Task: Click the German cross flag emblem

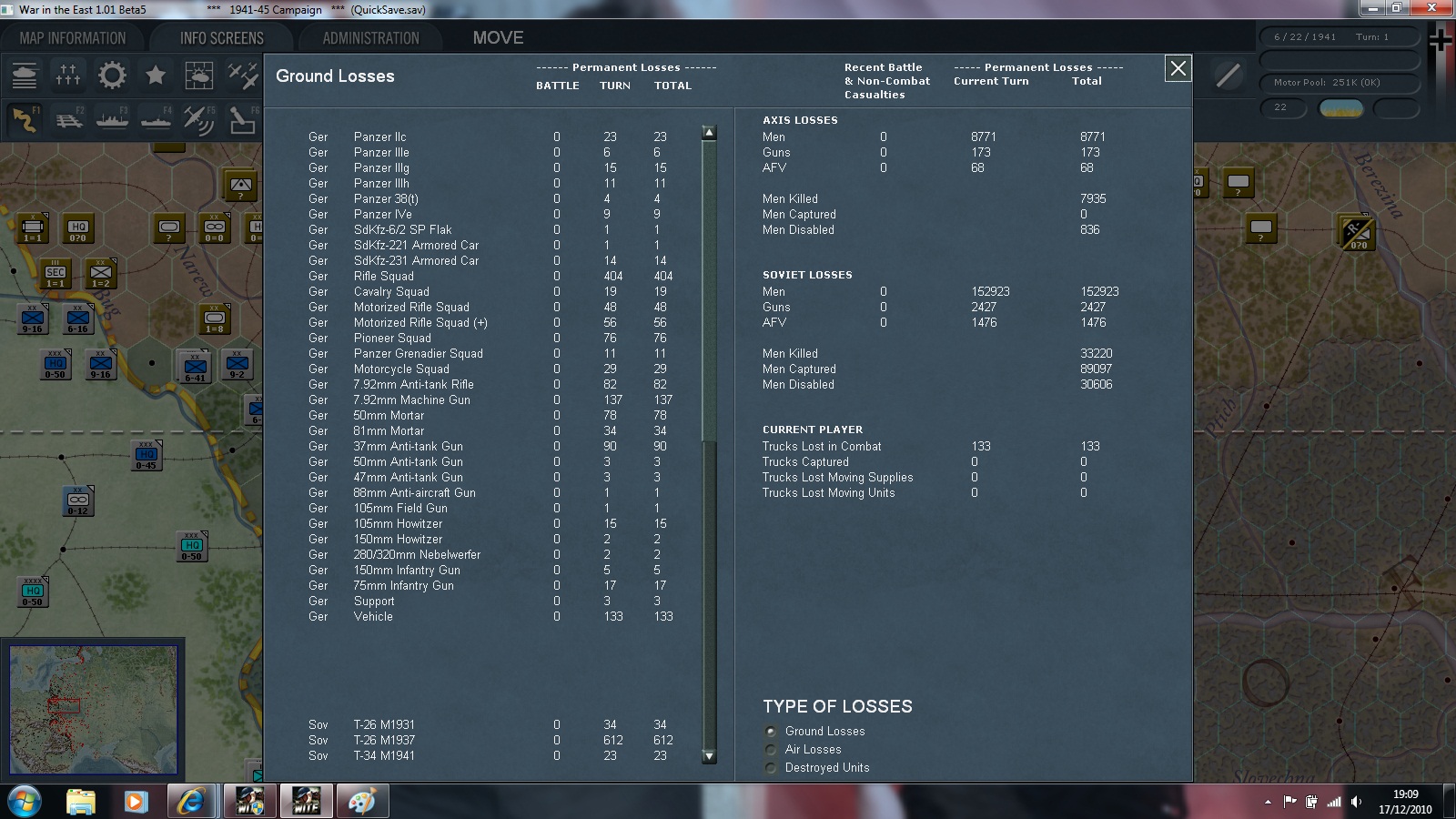Action: coord(1440,40)
